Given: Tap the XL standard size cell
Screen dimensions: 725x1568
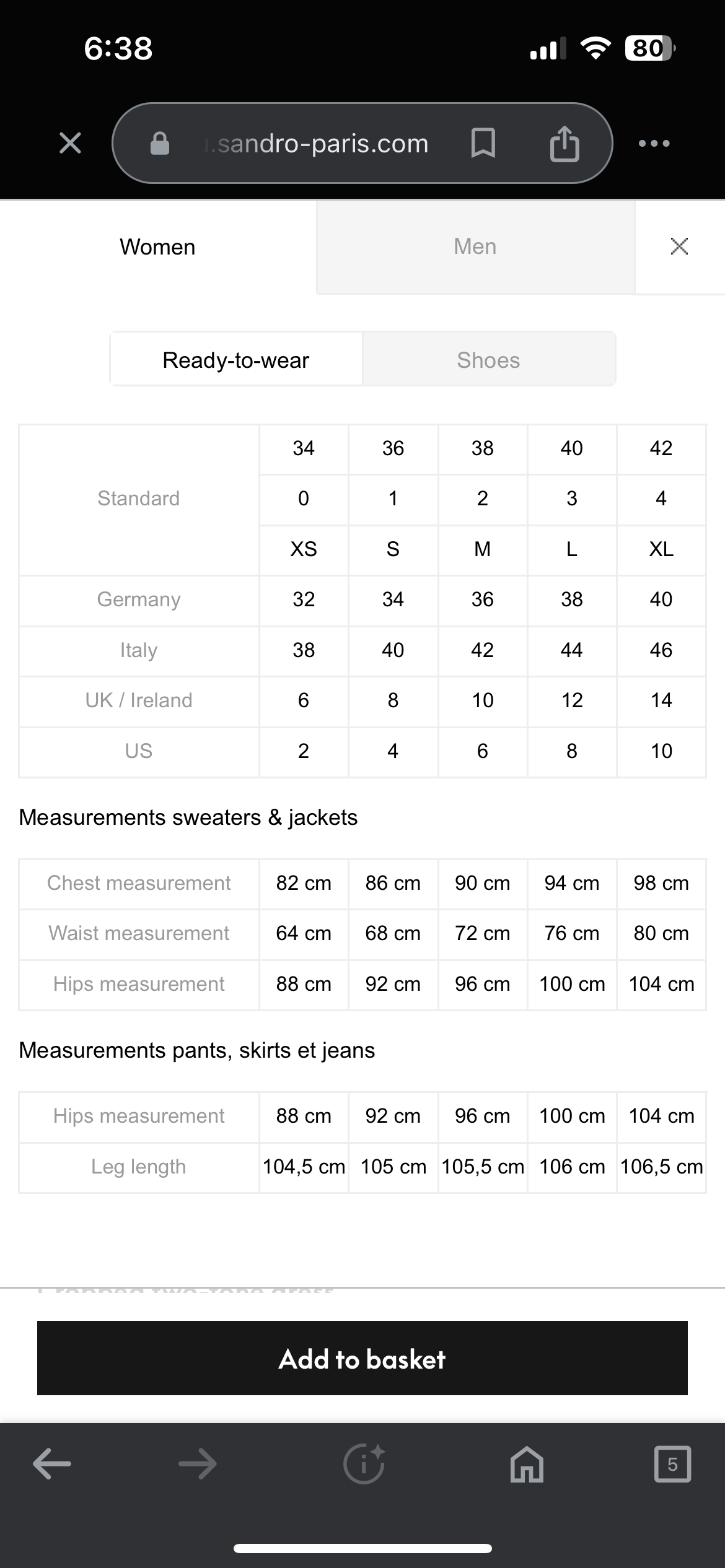Looking at the screenshot, I should click(661, 549).
